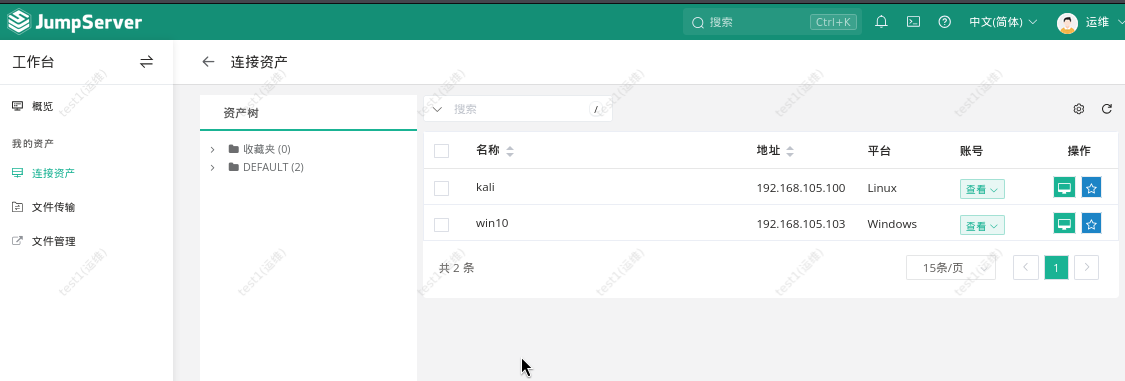Connect to kali via monitor icon
The height and width of the screenshot is (381, 1125).
(x=1065, y=188)
